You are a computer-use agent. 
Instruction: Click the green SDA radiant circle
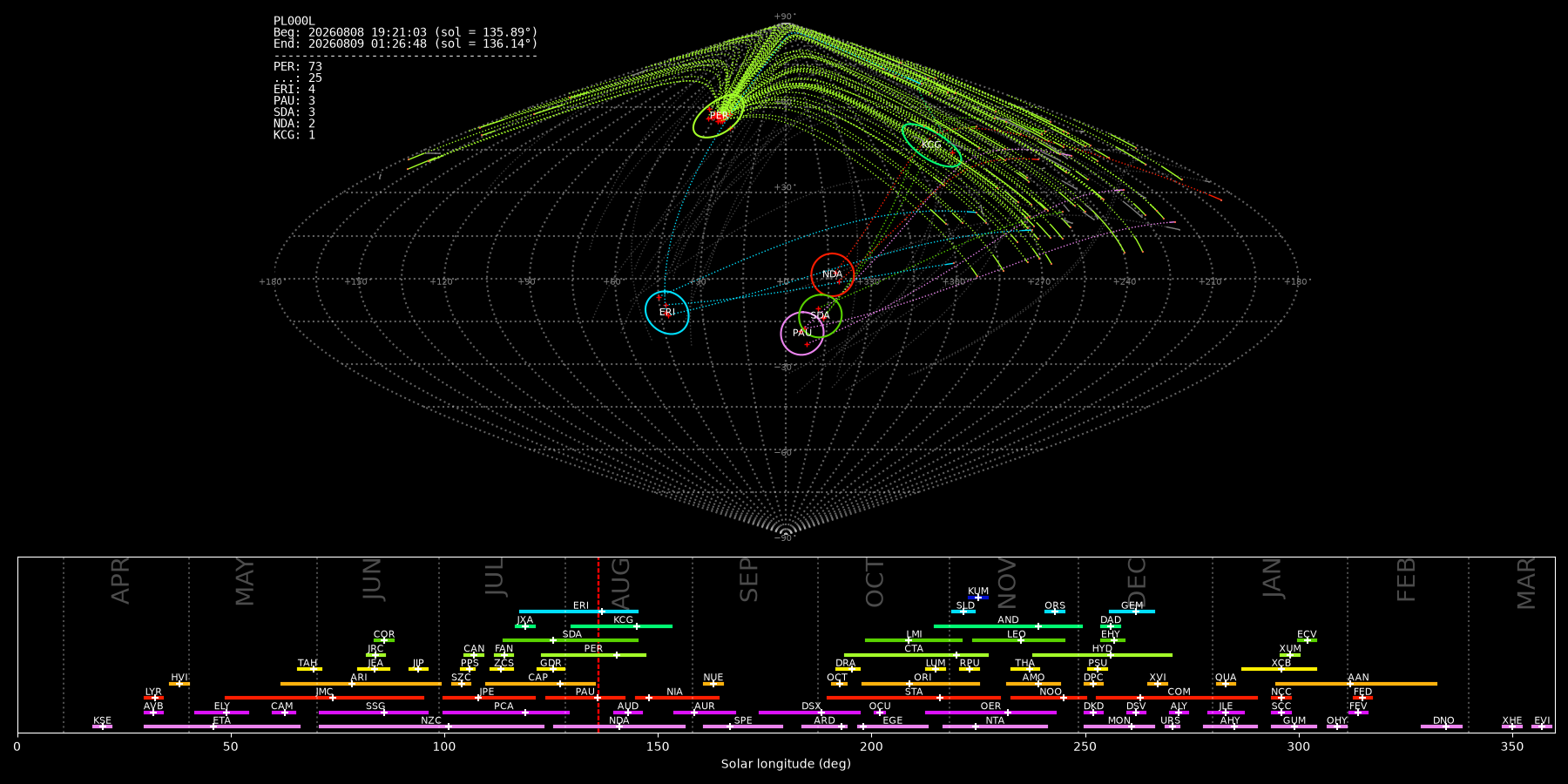coord(821,315)
